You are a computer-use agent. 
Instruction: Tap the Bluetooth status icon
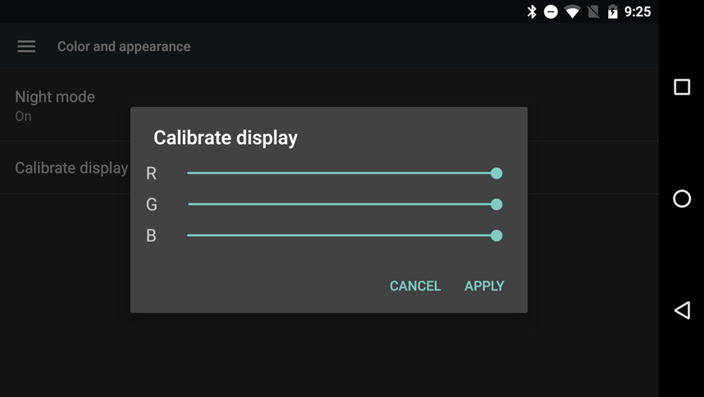point(532,12)
